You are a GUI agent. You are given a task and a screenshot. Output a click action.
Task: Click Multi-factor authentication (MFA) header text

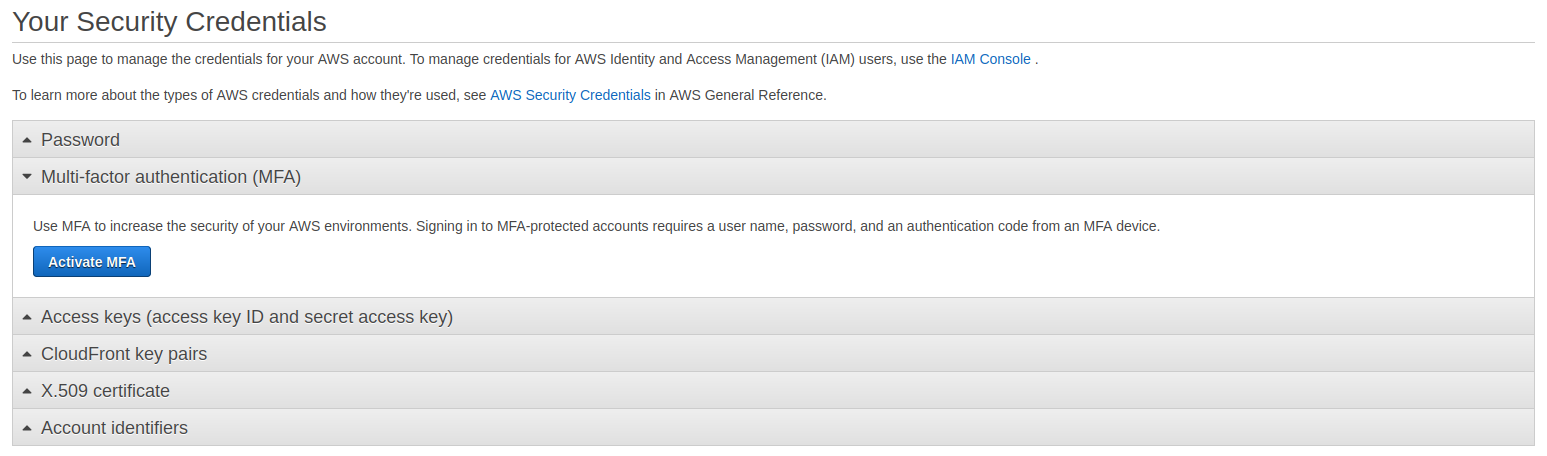(171, 177)
